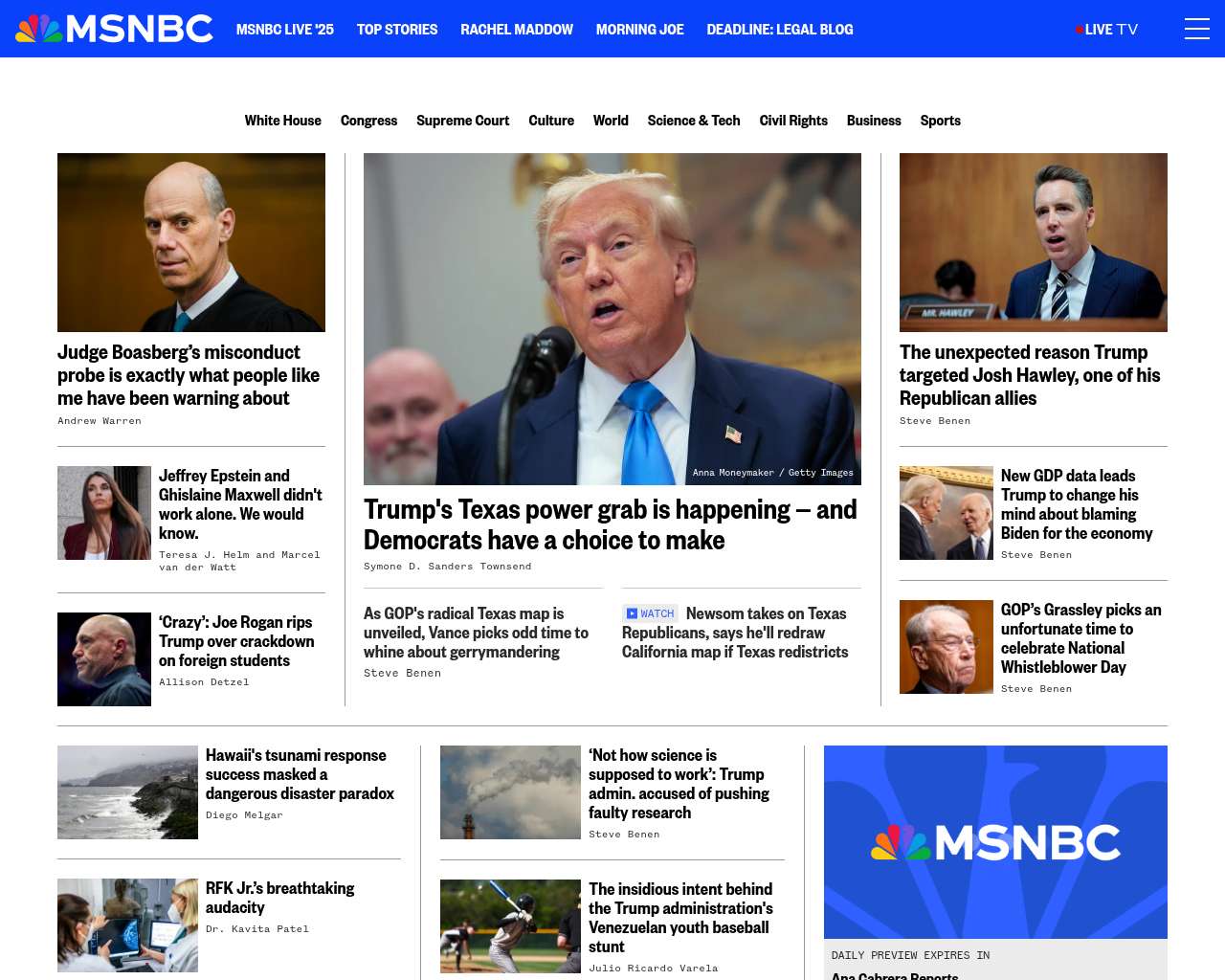The height and width of the screenshot is (980, 1225).
Task: Click Josh Hawley hearing photo
Action: 1034,242
